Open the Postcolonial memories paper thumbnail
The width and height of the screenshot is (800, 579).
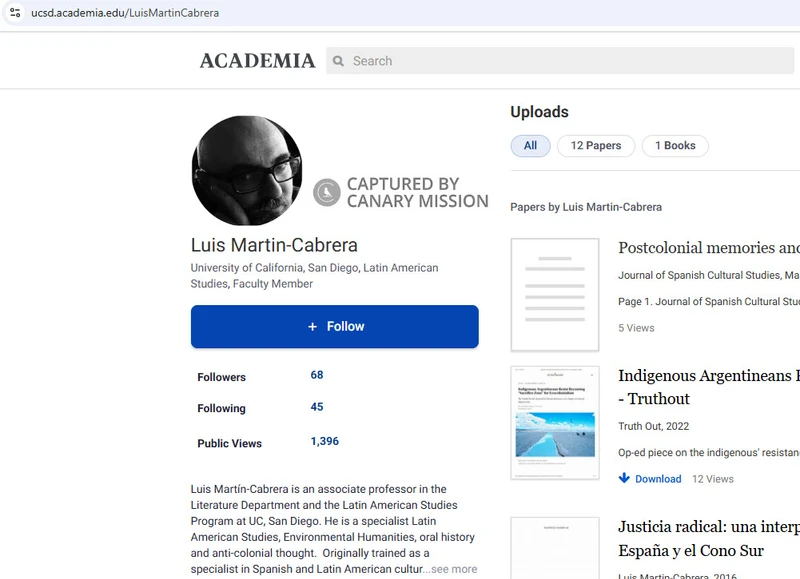pos(555,294)
